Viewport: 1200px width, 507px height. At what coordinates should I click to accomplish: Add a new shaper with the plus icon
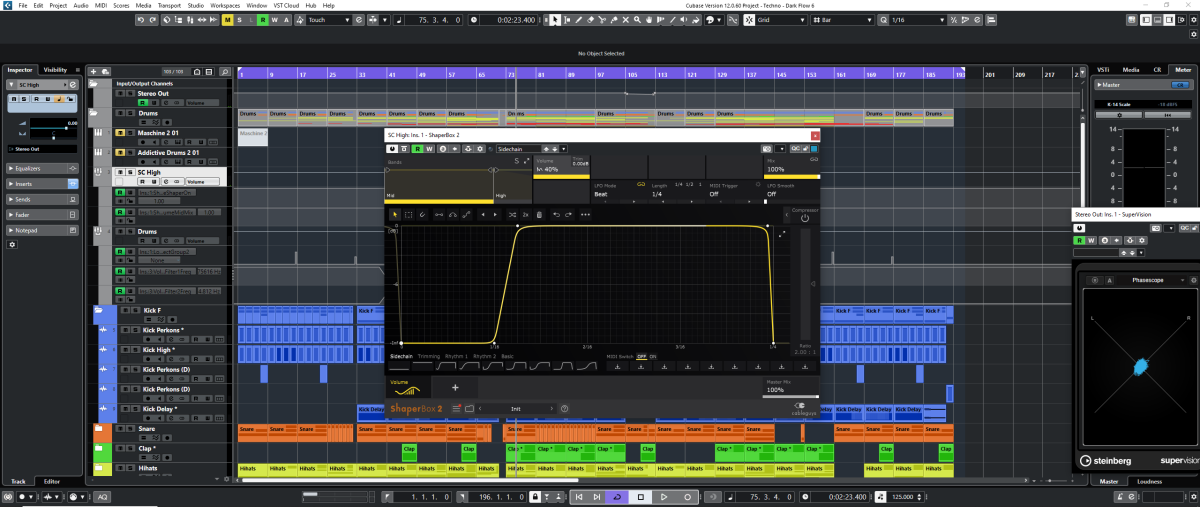(x=455, y=387)
